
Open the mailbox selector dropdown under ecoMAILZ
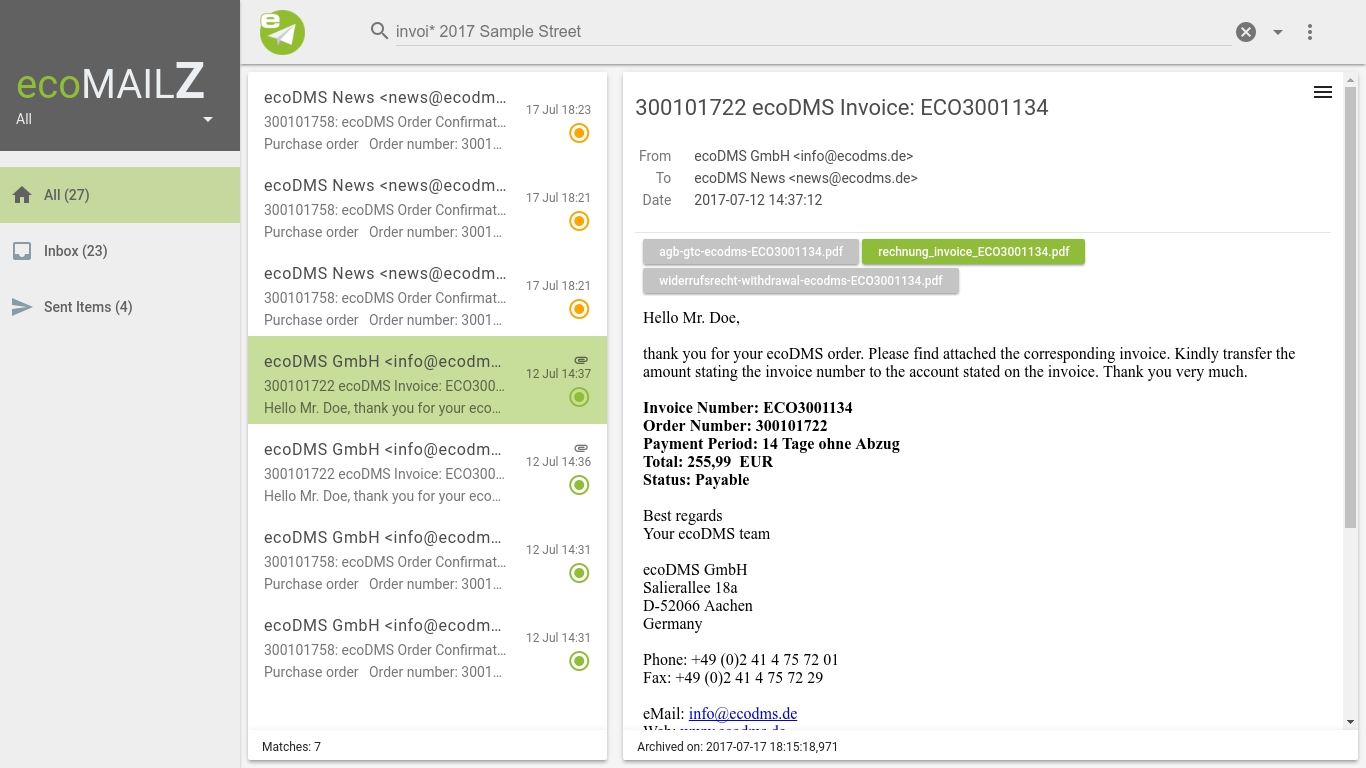coord(208,119)
